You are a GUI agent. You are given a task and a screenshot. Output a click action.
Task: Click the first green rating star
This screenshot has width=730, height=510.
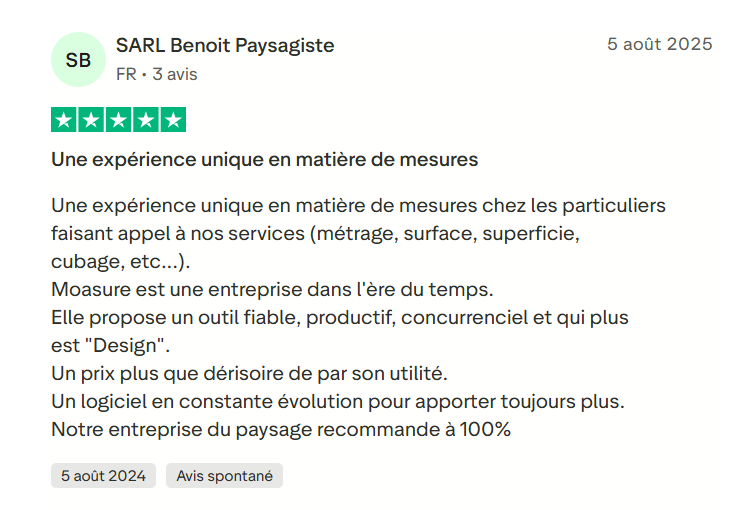tap(64, 120)
